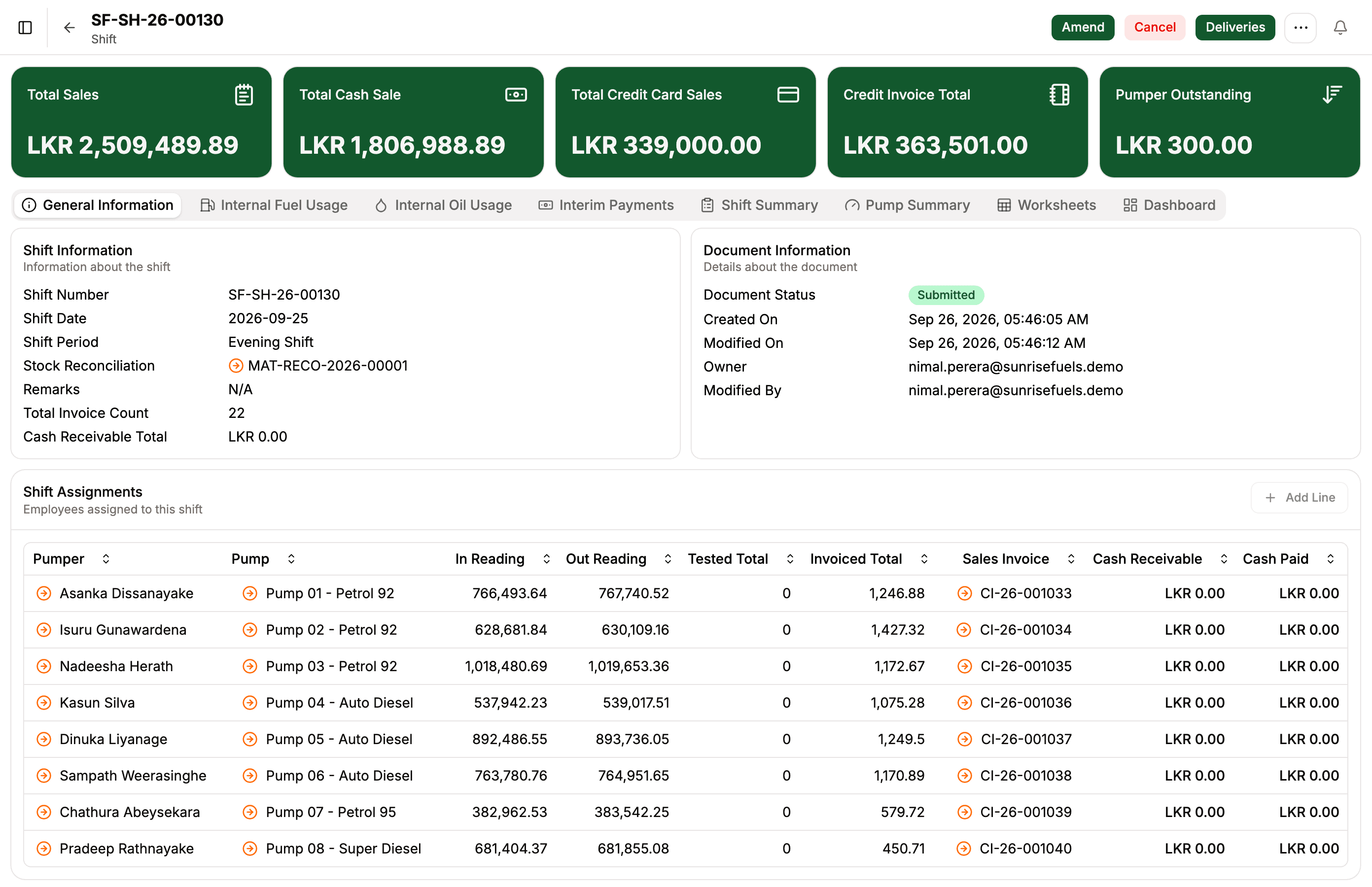1372x887 pixels.
Task: Go back using the left arrow
Action: (69, 27)
